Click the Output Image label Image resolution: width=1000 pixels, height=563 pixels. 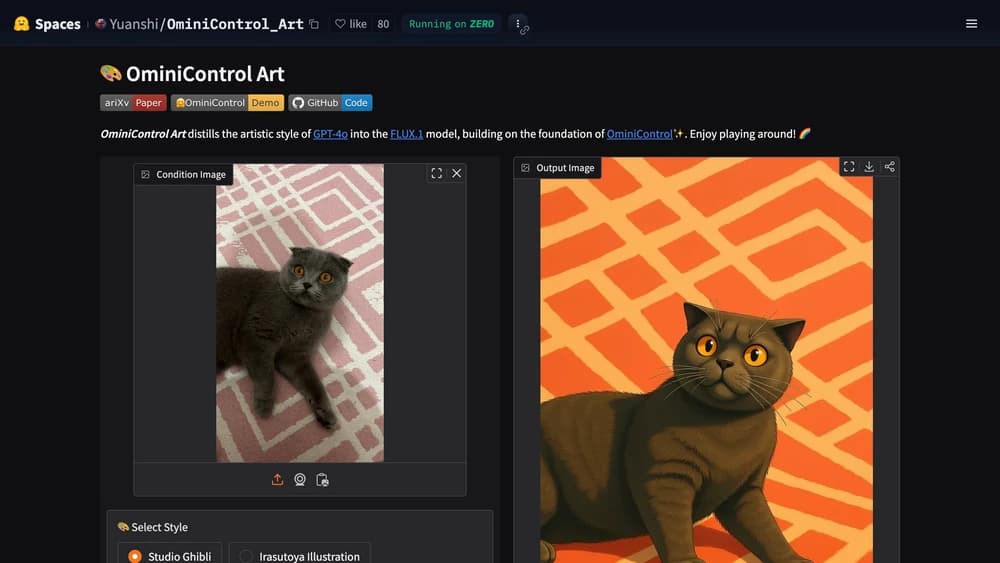point(558,168)
